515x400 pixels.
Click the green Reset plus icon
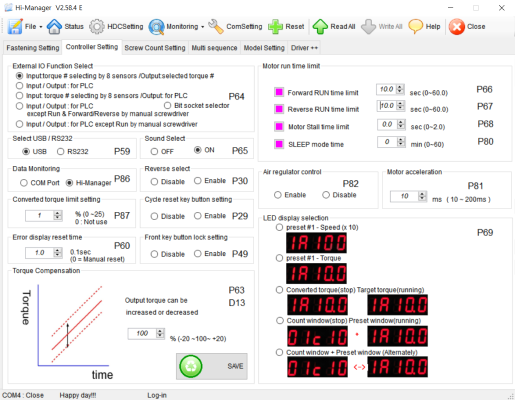(275, 27)
